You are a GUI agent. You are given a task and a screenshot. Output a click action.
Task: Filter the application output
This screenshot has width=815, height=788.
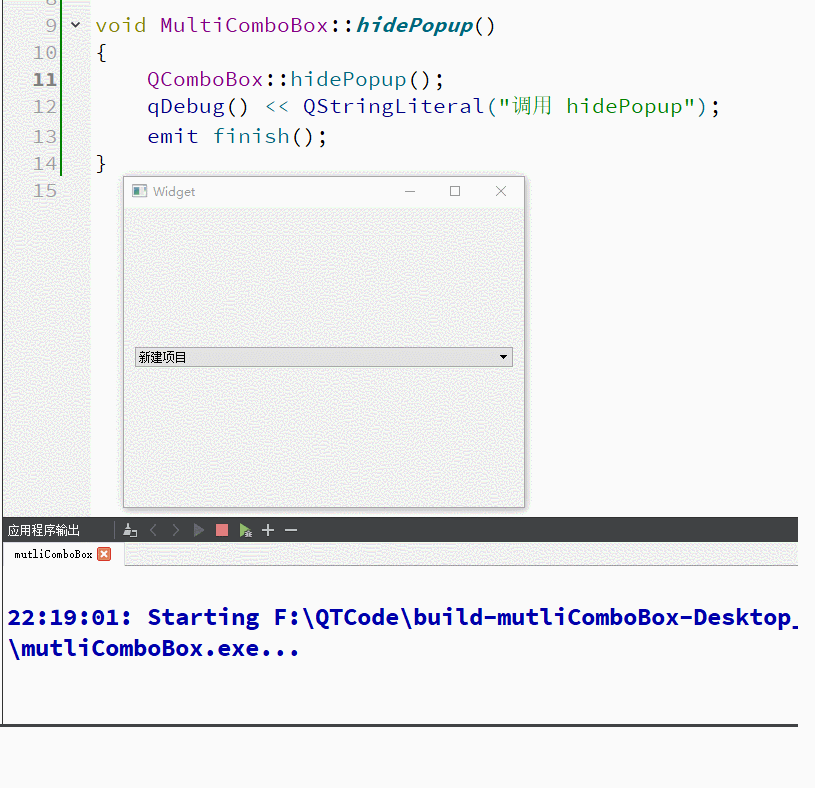(x=130, y=530)
